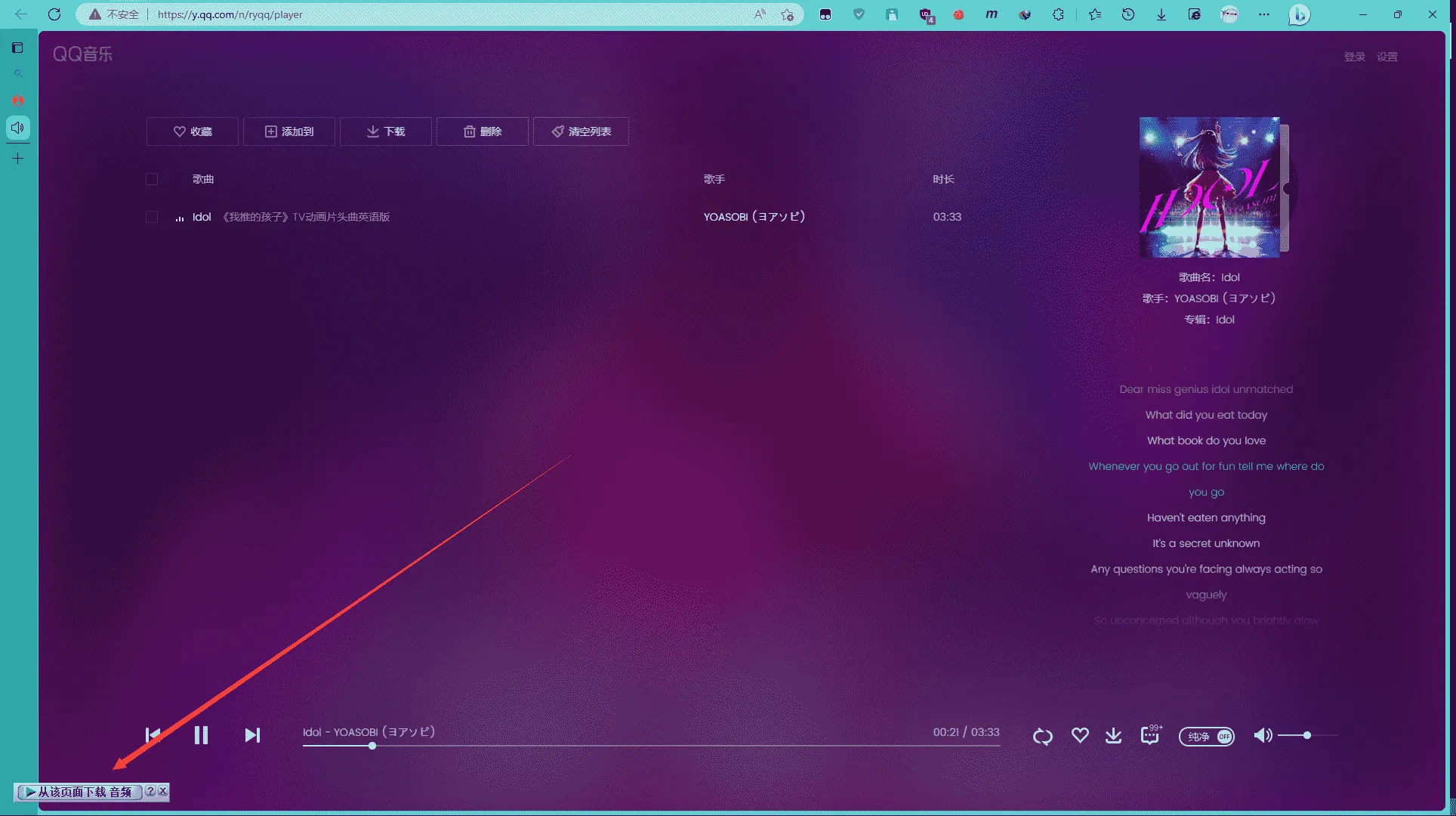Open the 设置 menu

coord(1387,57)
